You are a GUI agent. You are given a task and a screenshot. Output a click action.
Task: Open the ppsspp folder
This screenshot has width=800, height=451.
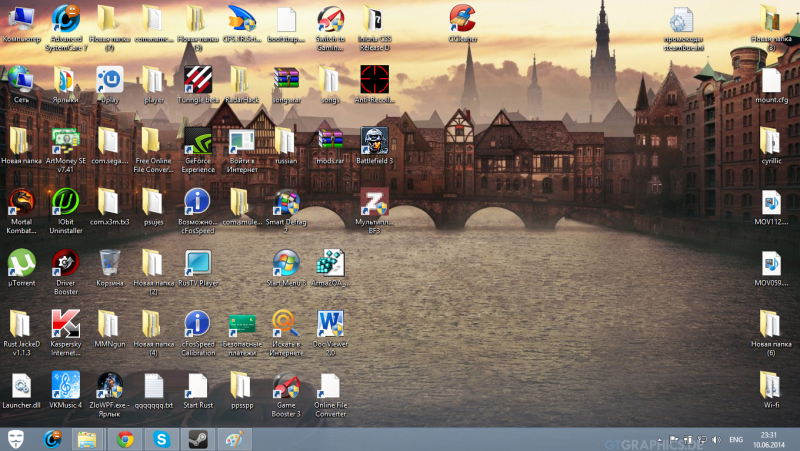click(240, 385)
